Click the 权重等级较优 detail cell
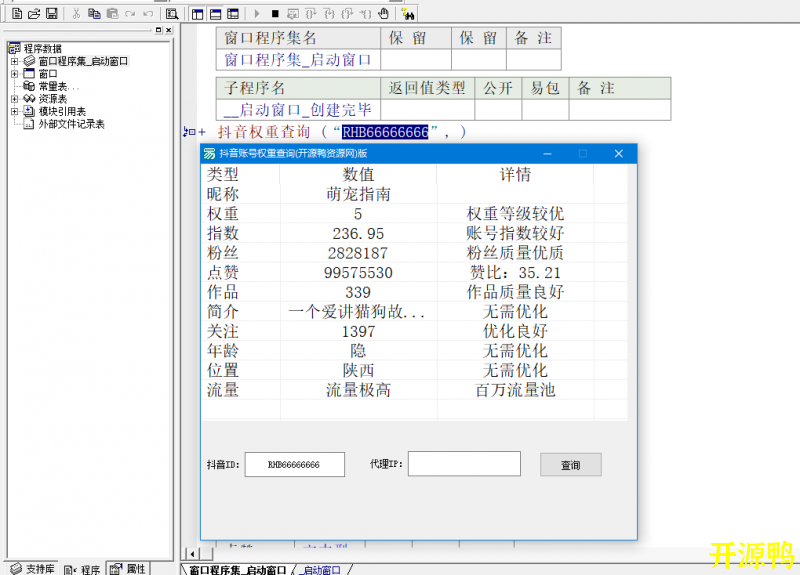The width and height of the screenshot is (800, 575). pos(515,214)
